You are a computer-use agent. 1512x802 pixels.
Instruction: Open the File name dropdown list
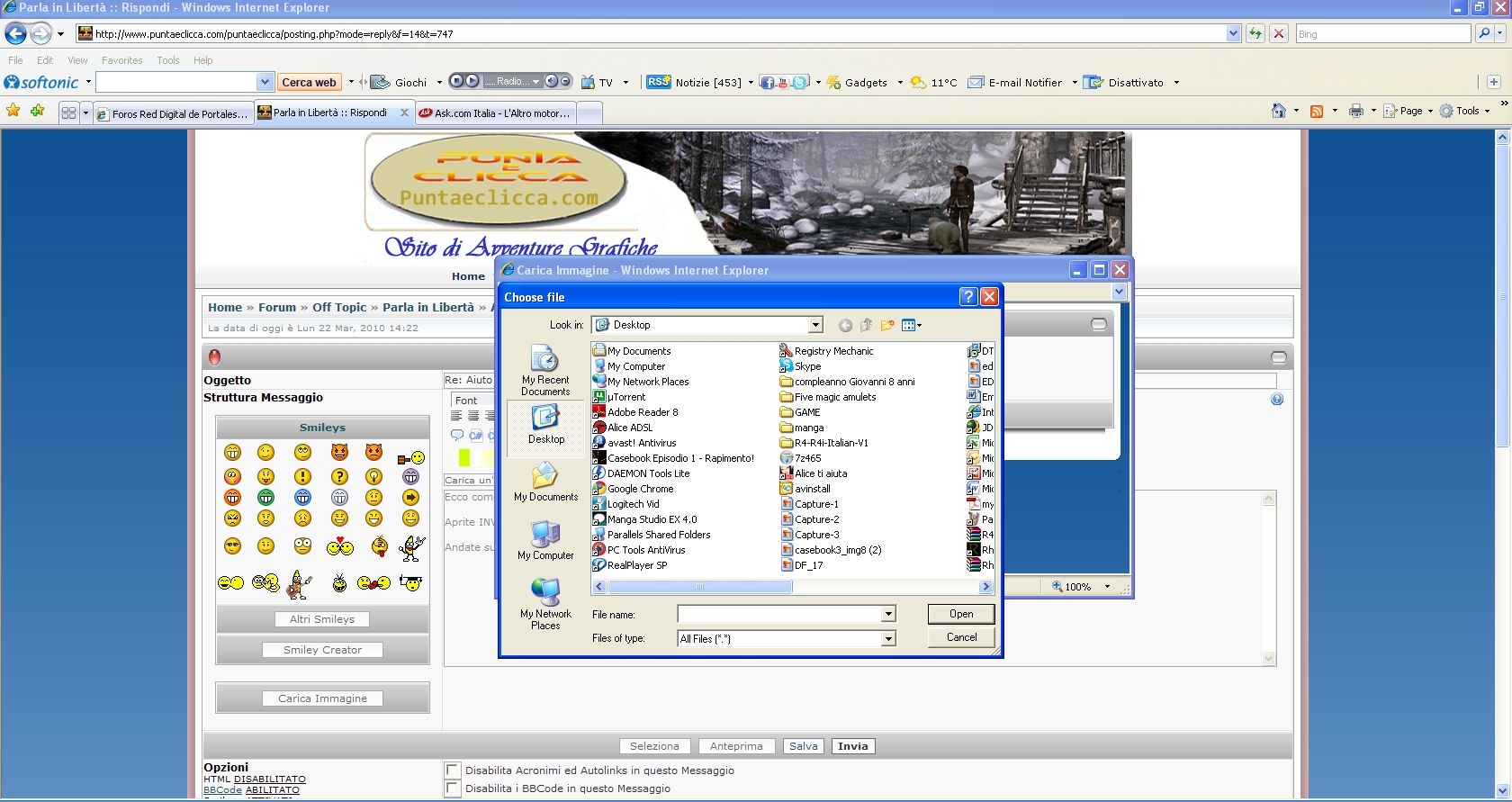pos(888,614)
